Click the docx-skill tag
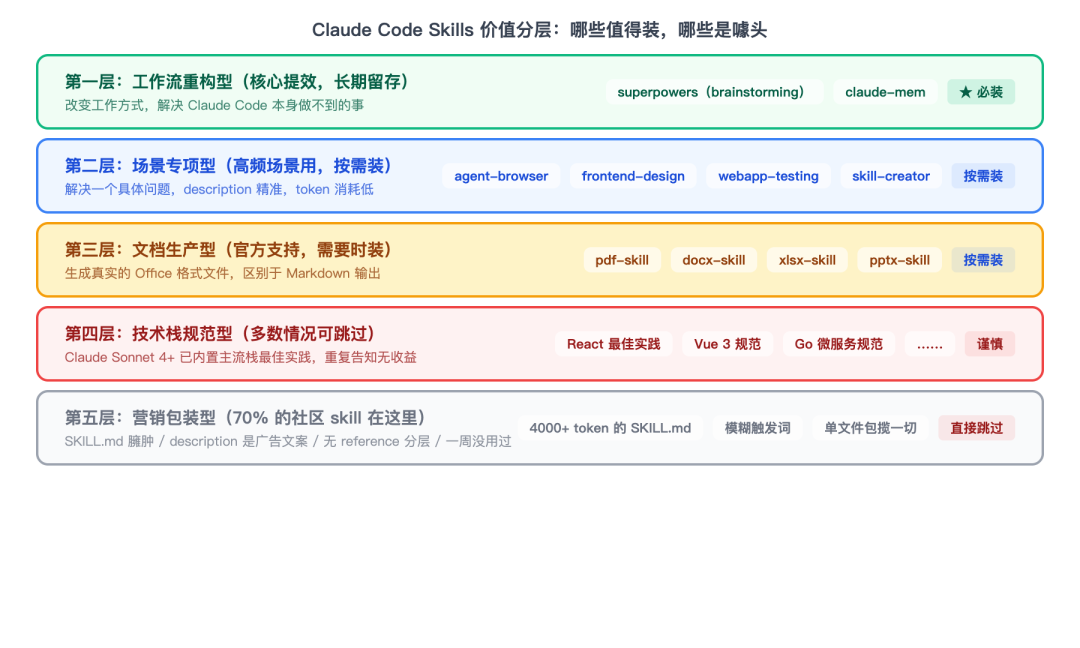 714,260
